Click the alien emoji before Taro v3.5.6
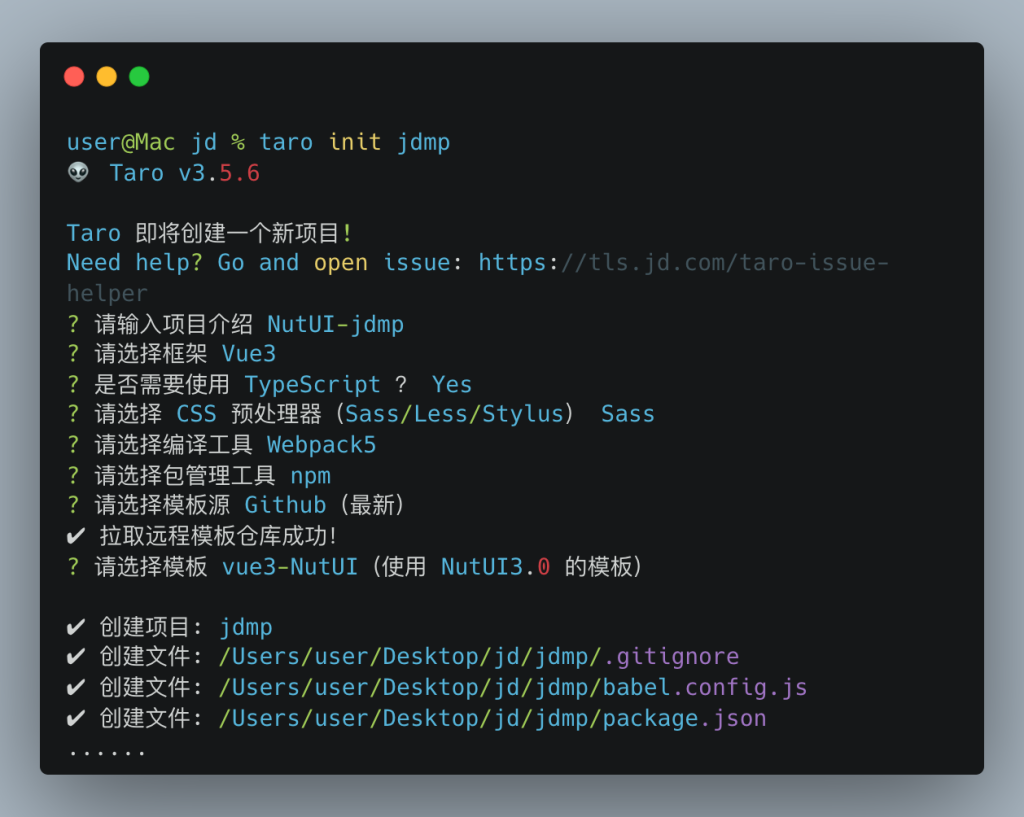This screenshot has height=817, width=1024. click(x=78, y=172)
